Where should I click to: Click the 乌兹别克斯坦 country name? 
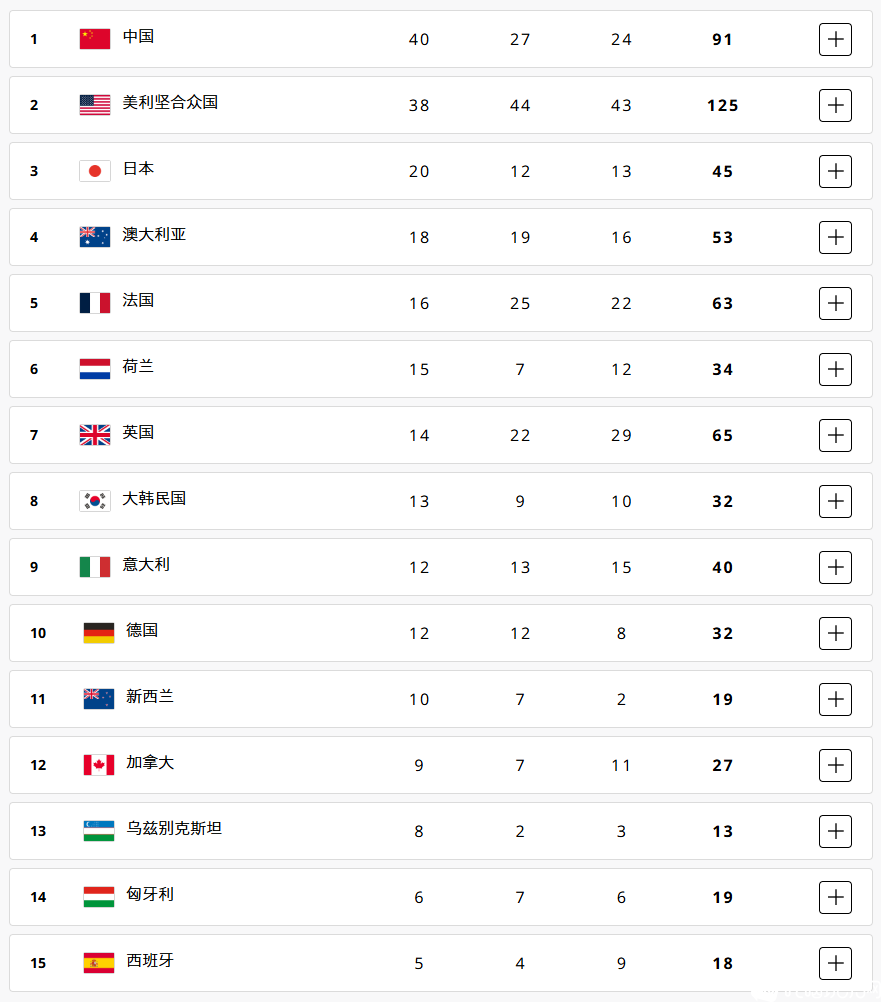pos(174,828)
